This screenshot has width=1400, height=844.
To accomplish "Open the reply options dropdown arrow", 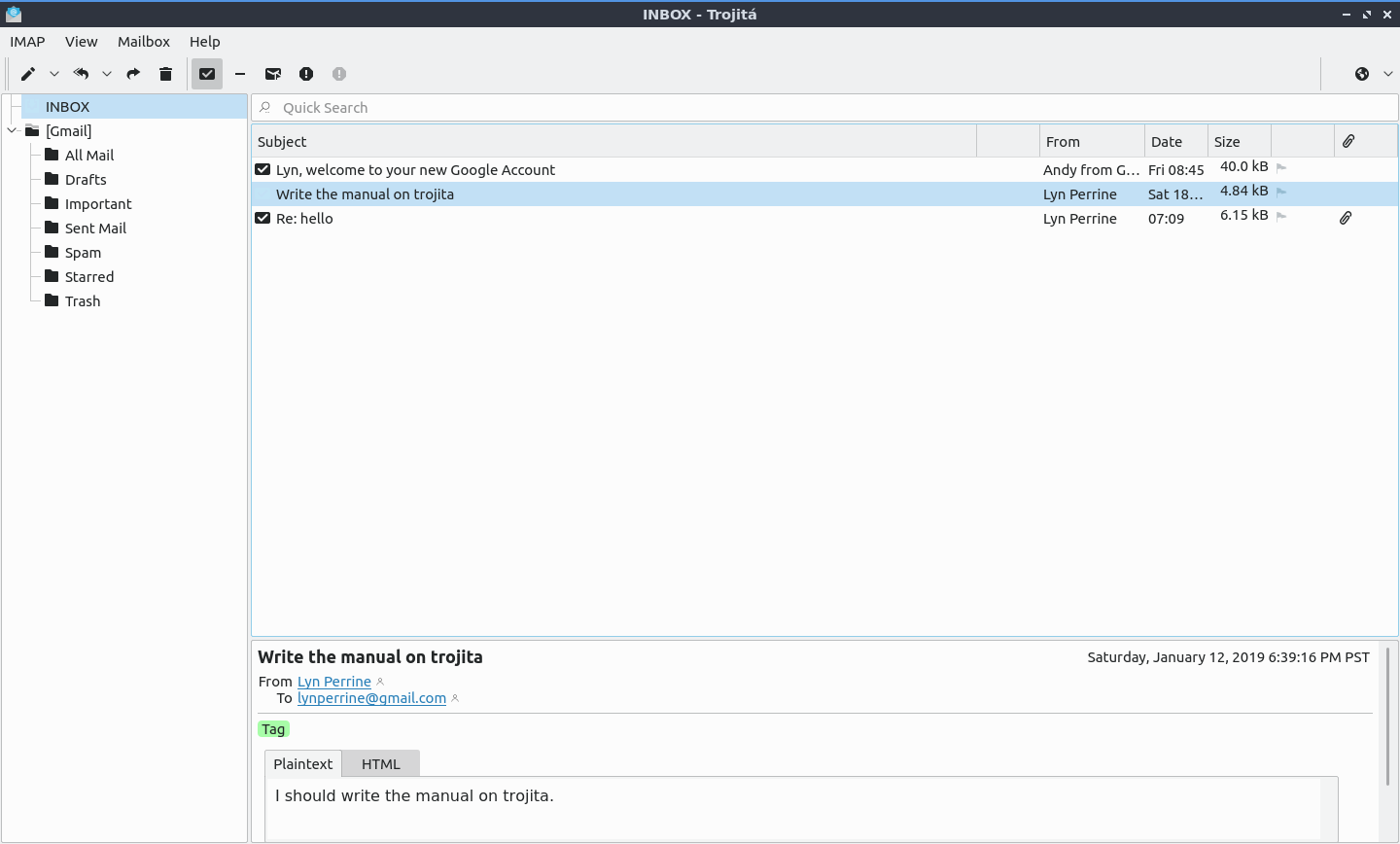I will (x=107, y=74).
